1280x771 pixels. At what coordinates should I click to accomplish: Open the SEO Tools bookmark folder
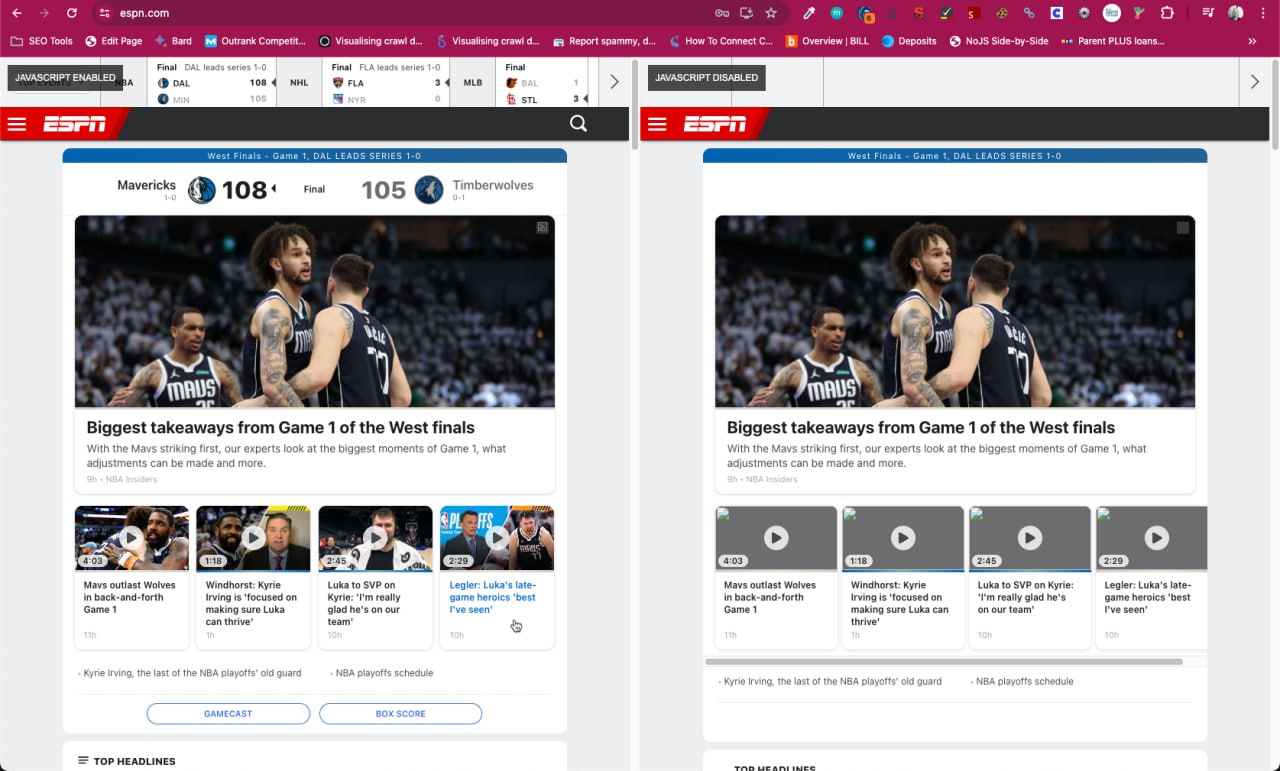pos(42,41)
